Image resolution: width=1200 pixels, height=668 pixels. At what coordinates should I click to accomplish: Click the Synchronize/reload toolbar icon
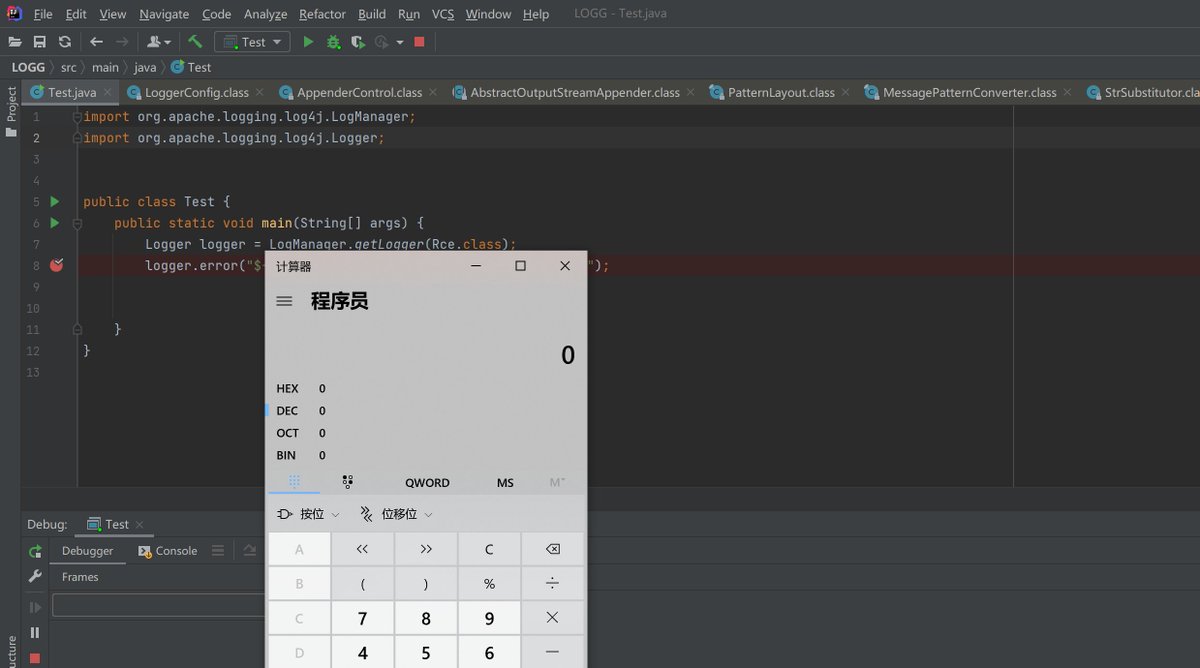pyautogui.click(x=65, y=42)
